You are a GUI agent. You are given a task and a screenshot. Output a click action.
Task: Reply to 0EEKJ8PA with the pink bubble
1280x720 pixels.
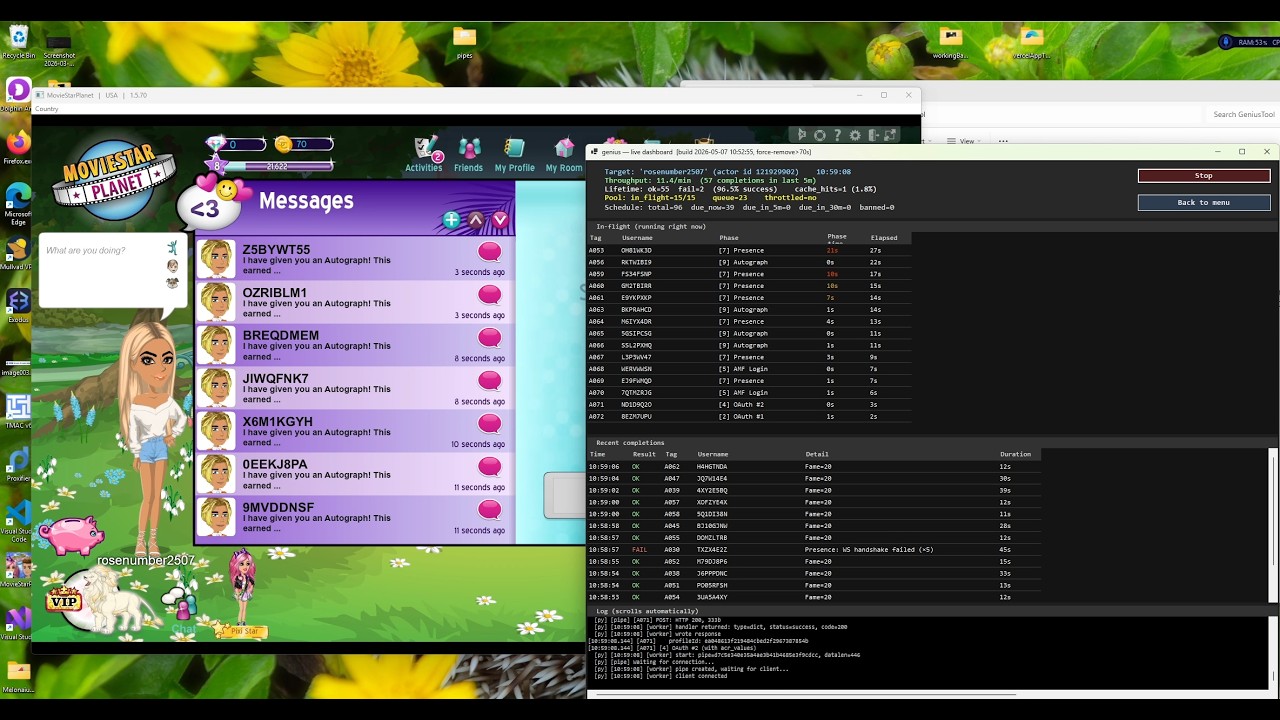tap(489, 466)
